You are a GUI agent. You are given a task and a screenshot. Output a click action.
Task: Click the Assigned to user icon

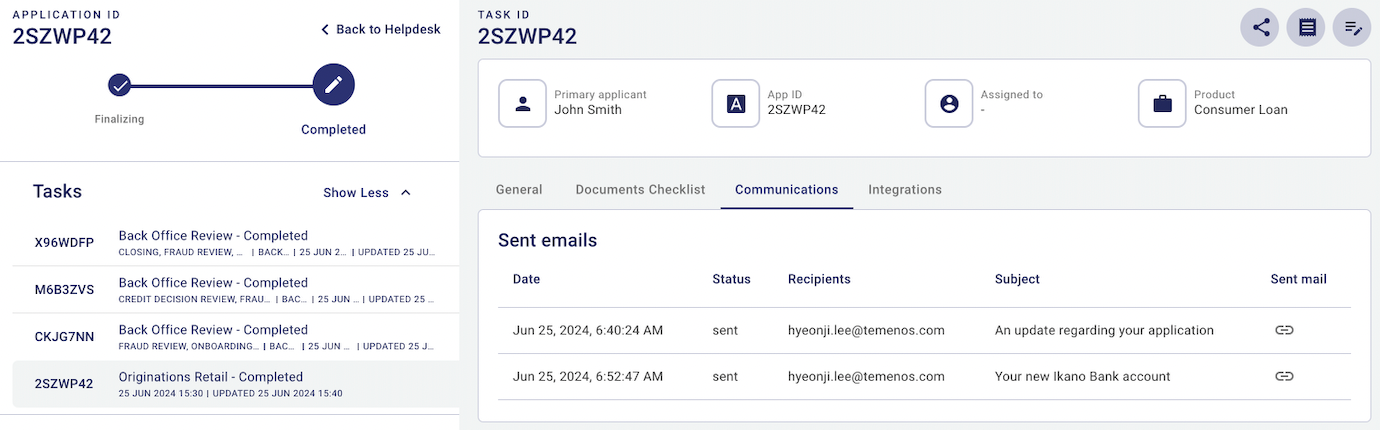[x=949, y=103]
